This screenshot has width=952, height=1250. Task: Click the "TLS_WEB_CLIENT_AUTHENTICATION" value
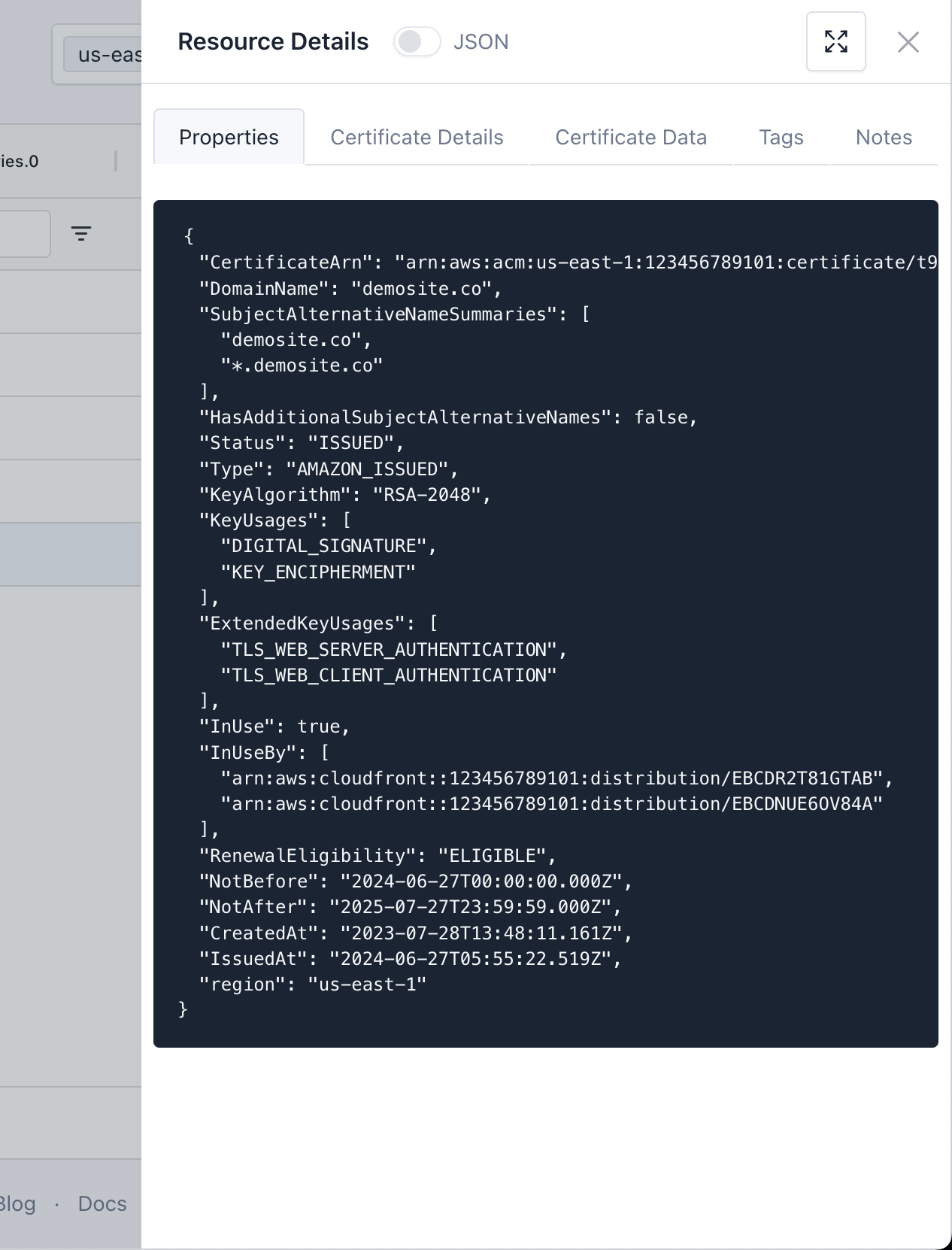388,675
